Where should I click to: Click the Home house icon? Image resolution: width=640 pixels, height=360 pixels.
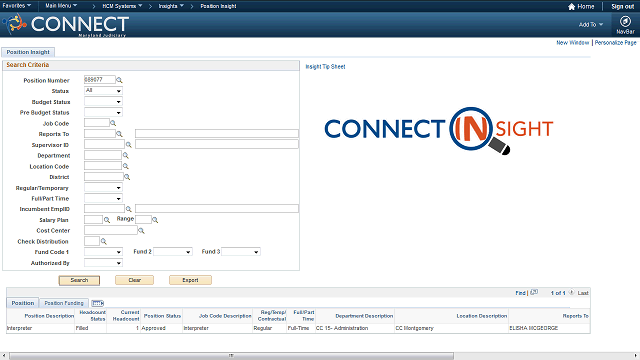[571, 6]
